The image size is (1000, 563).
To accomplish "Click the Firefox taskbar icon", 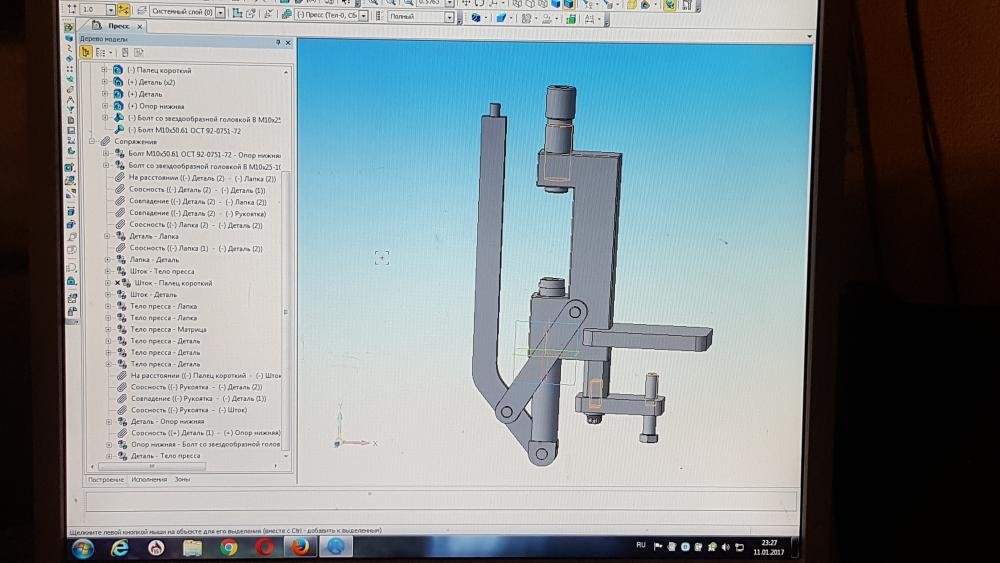I will 299,548.
